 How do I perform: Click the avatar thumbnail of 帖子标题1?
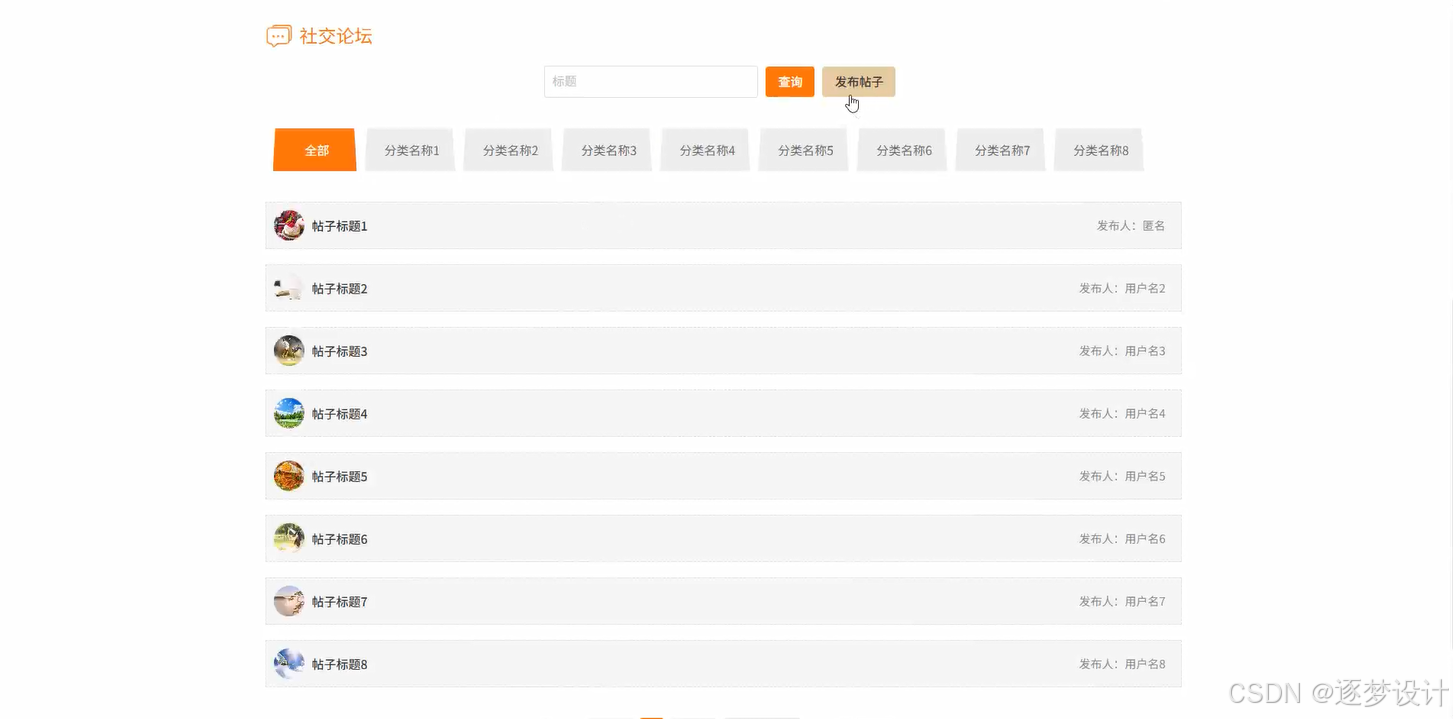click(x=289, y=225)
